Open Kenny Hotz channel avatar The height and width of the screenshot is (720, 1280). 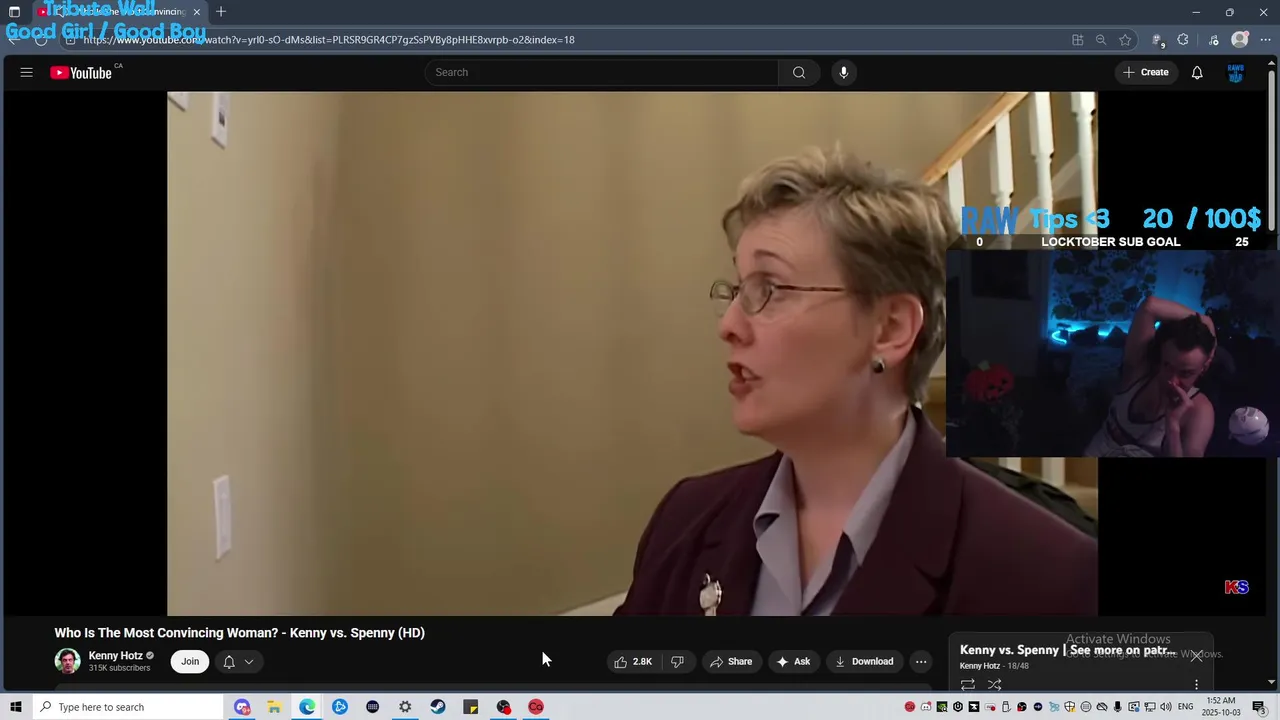point(67,661)
